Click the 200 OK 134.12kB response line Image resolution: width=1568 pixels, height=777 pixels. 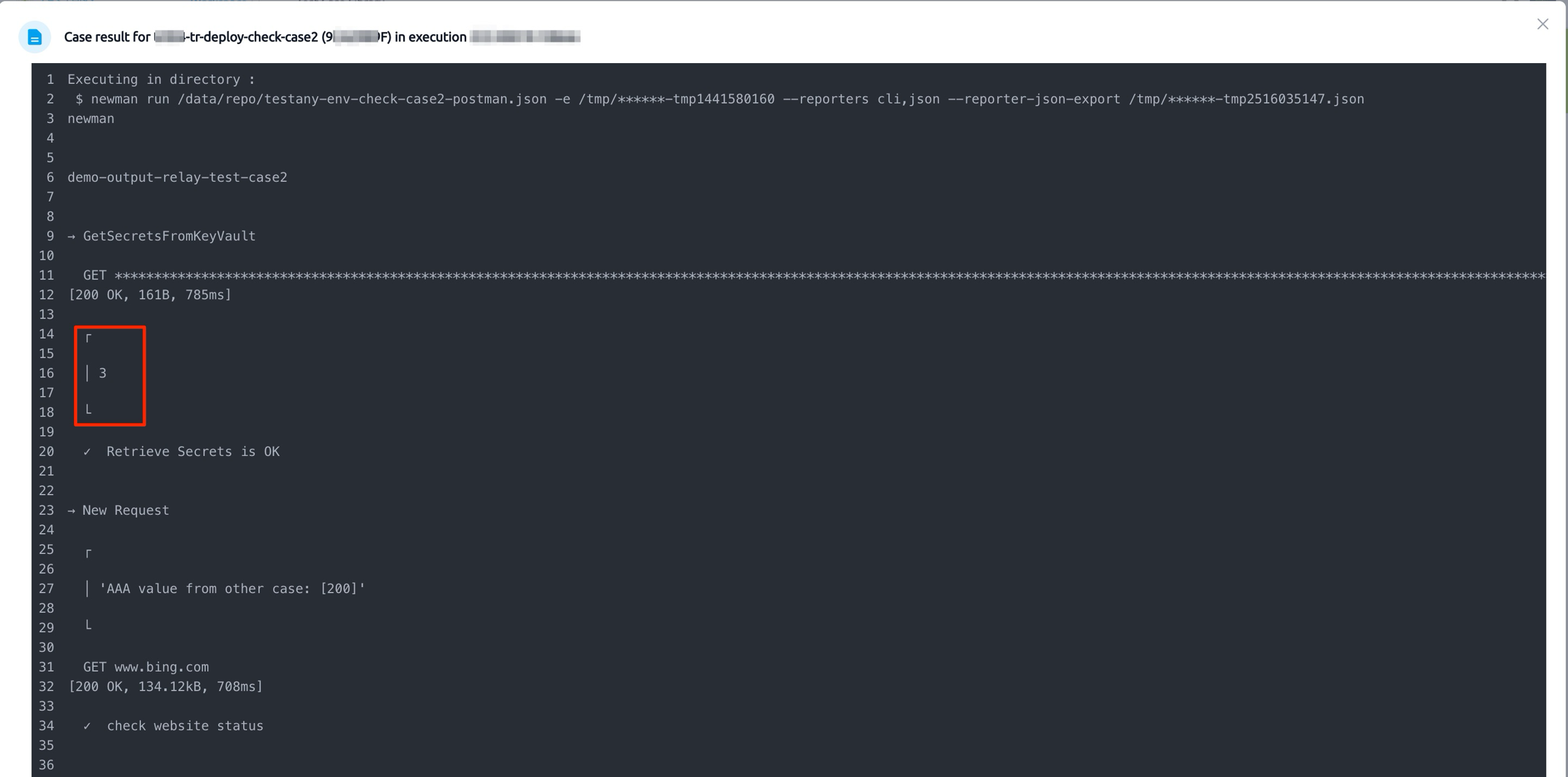(165, 687)
